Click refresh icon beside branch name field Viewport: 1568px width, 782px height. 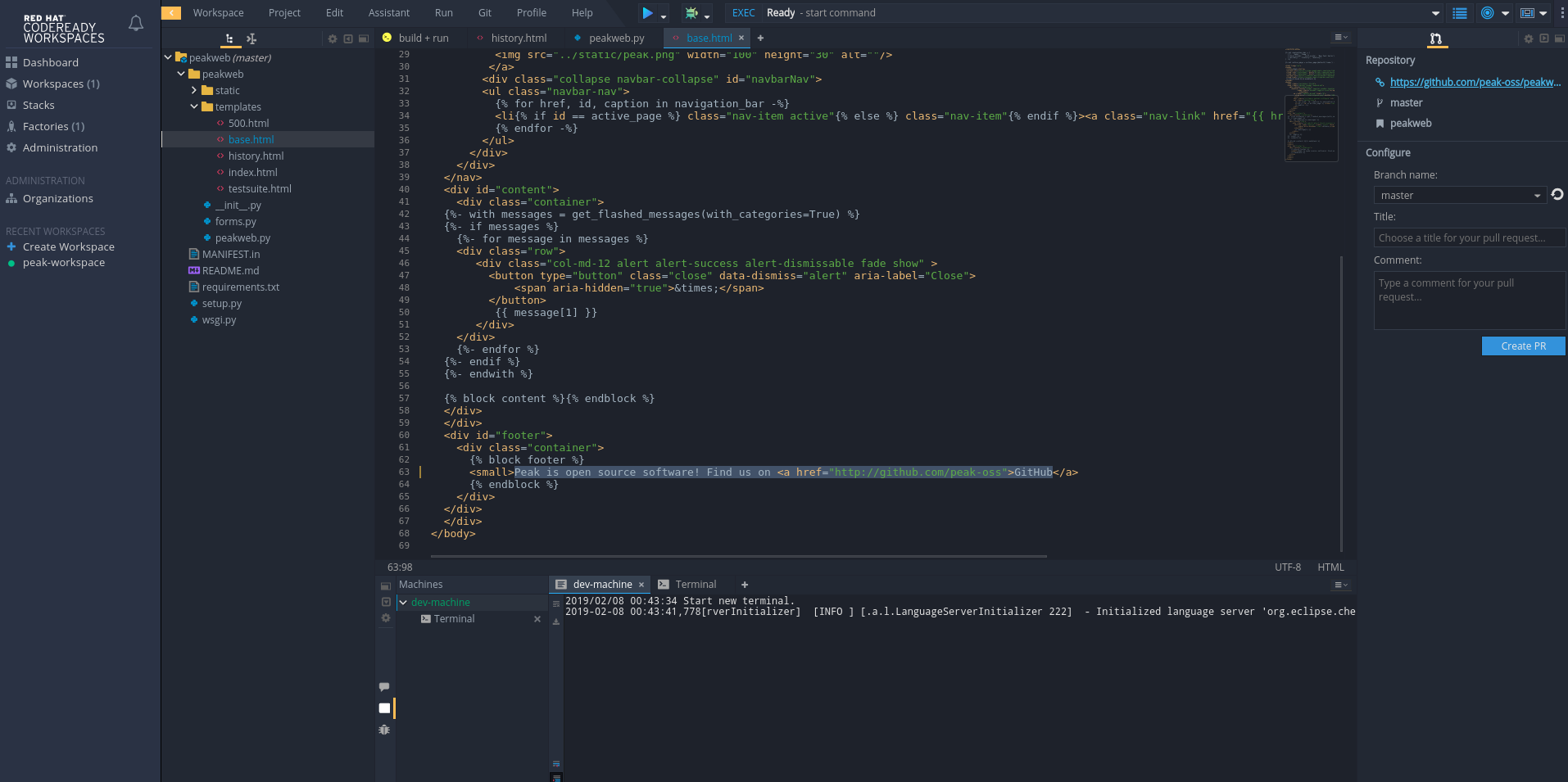pos(1557,195)
